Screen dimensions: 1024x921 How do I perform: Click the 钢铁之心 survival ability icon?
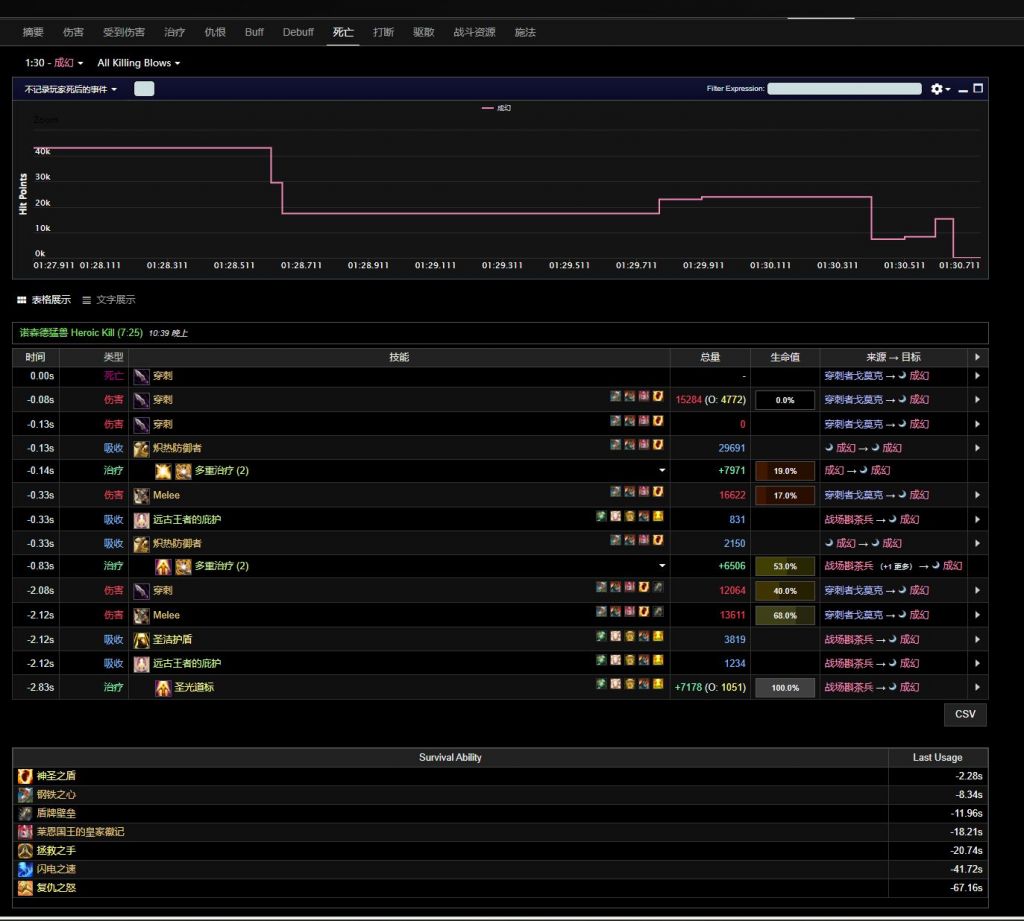pyautogui.click(x=25, y=795)
